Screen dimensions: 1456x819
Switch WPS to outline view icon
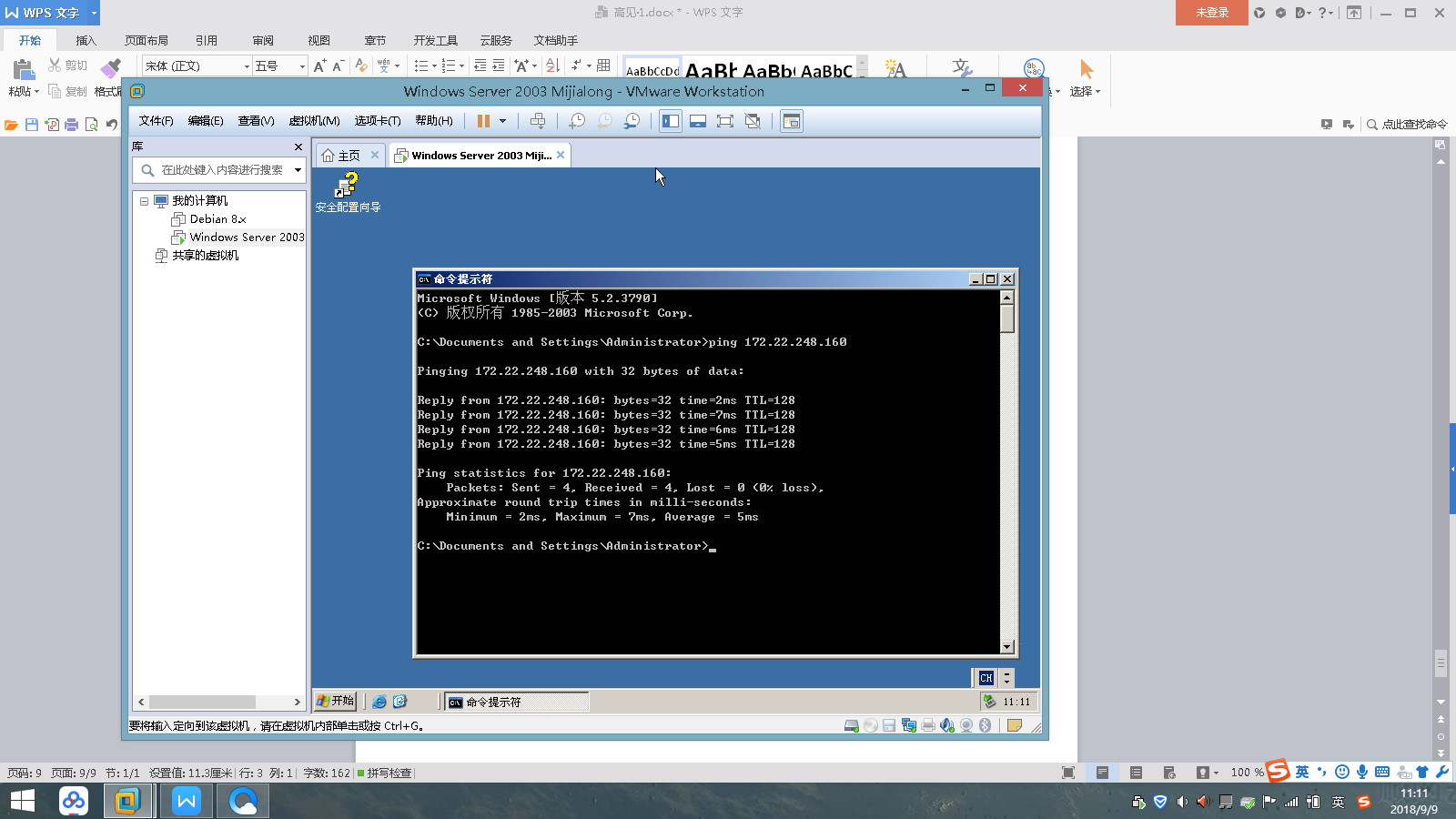pos(1136,773)
